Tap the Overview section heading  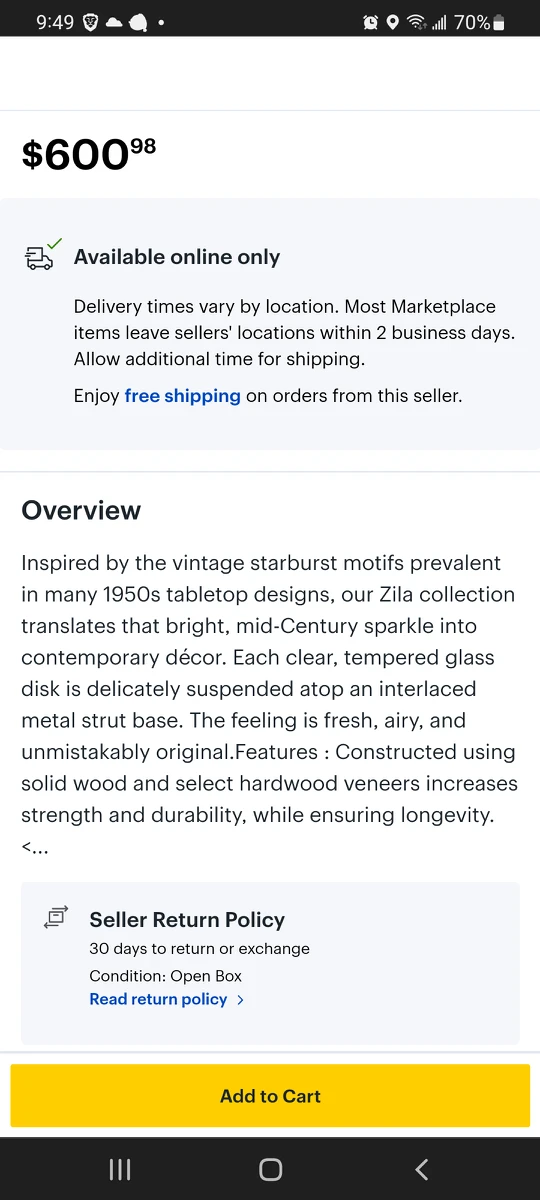(x=81, y=510)
